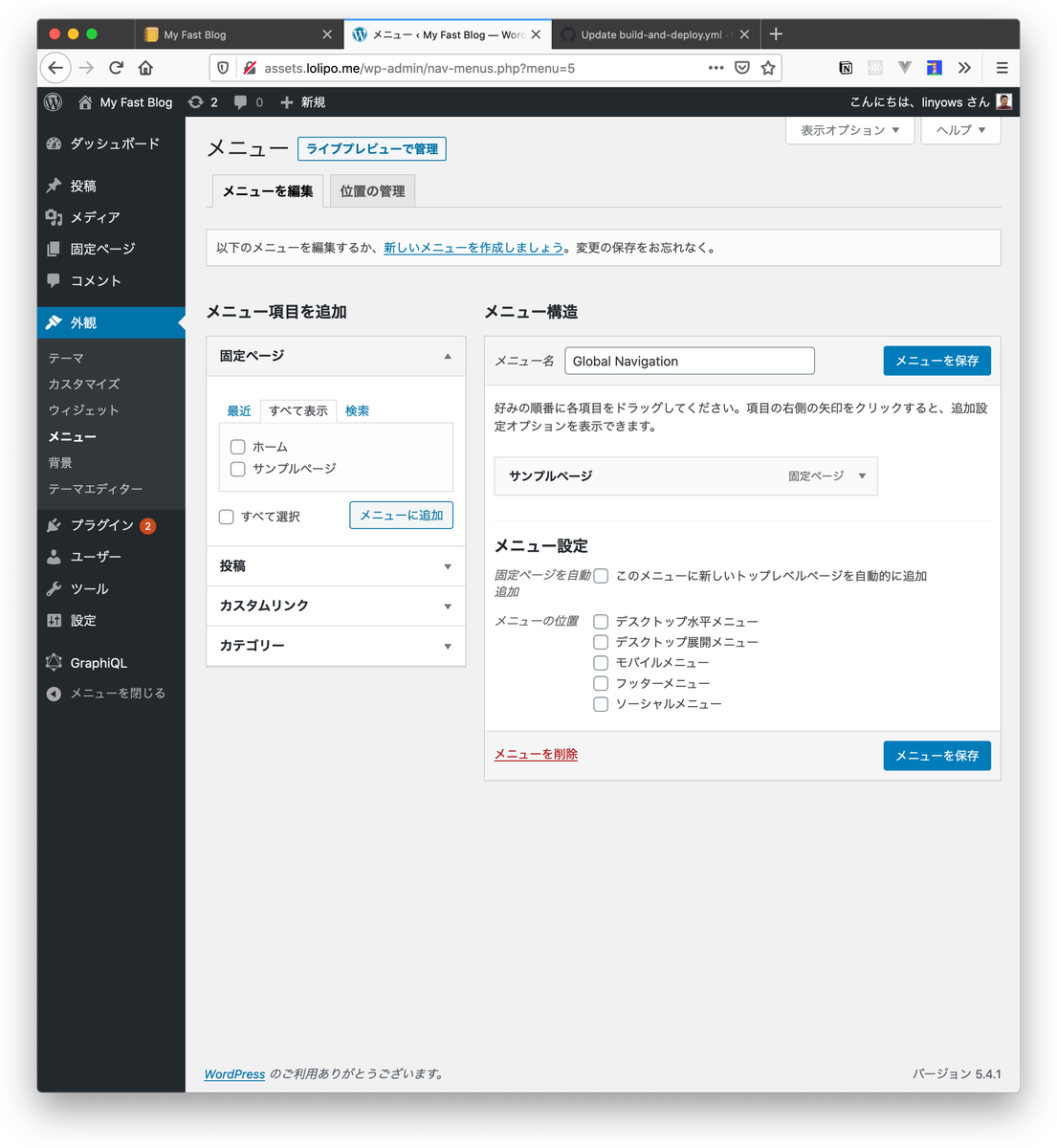Expand the サンプルページ menu item arrow
The height and width of the screenshot is (1148, 1057).
coord(862,476)
